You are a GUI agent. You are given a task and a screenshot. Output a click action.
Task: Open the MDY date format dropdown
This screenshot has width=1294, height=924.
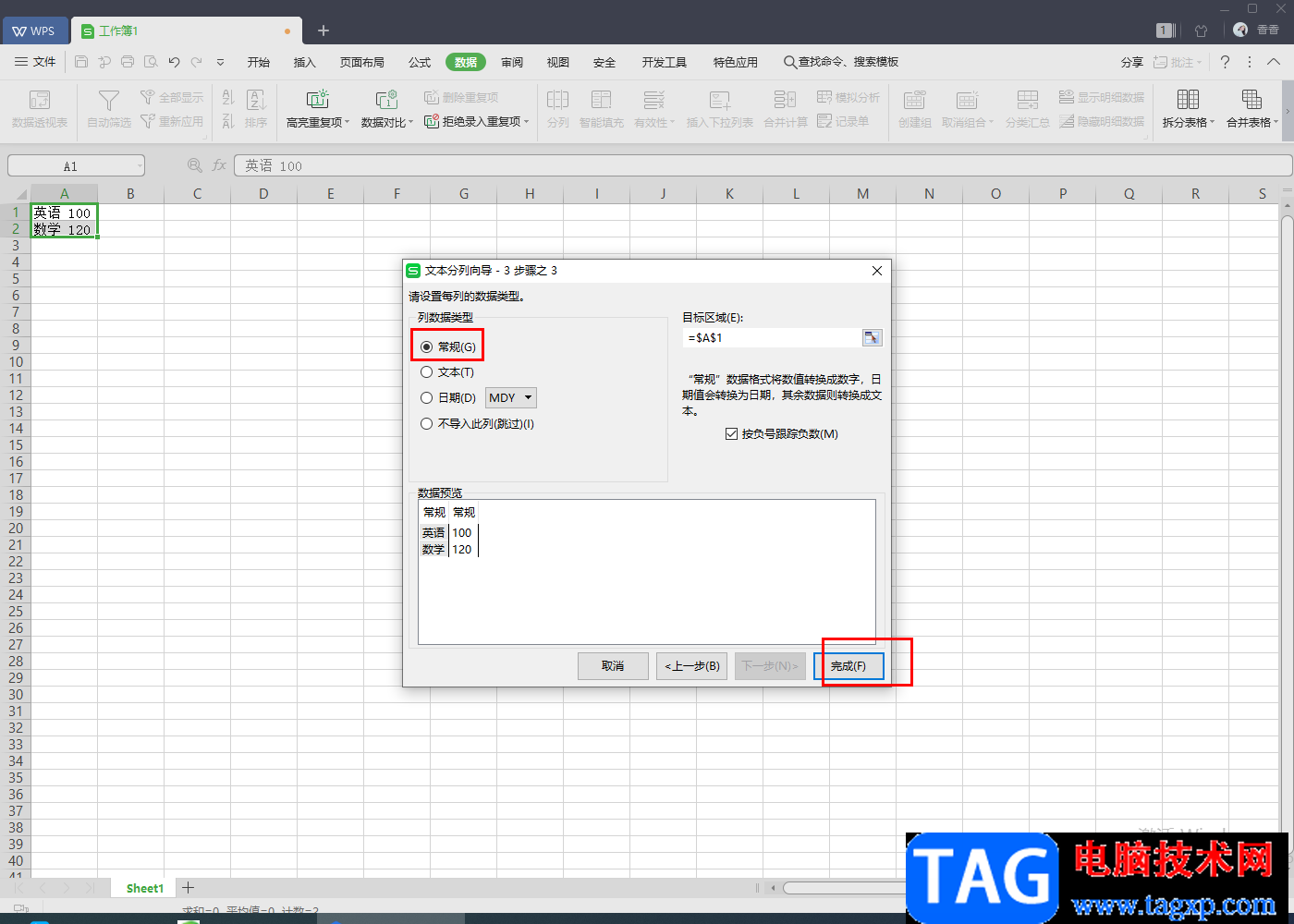(x=511, y=398)
